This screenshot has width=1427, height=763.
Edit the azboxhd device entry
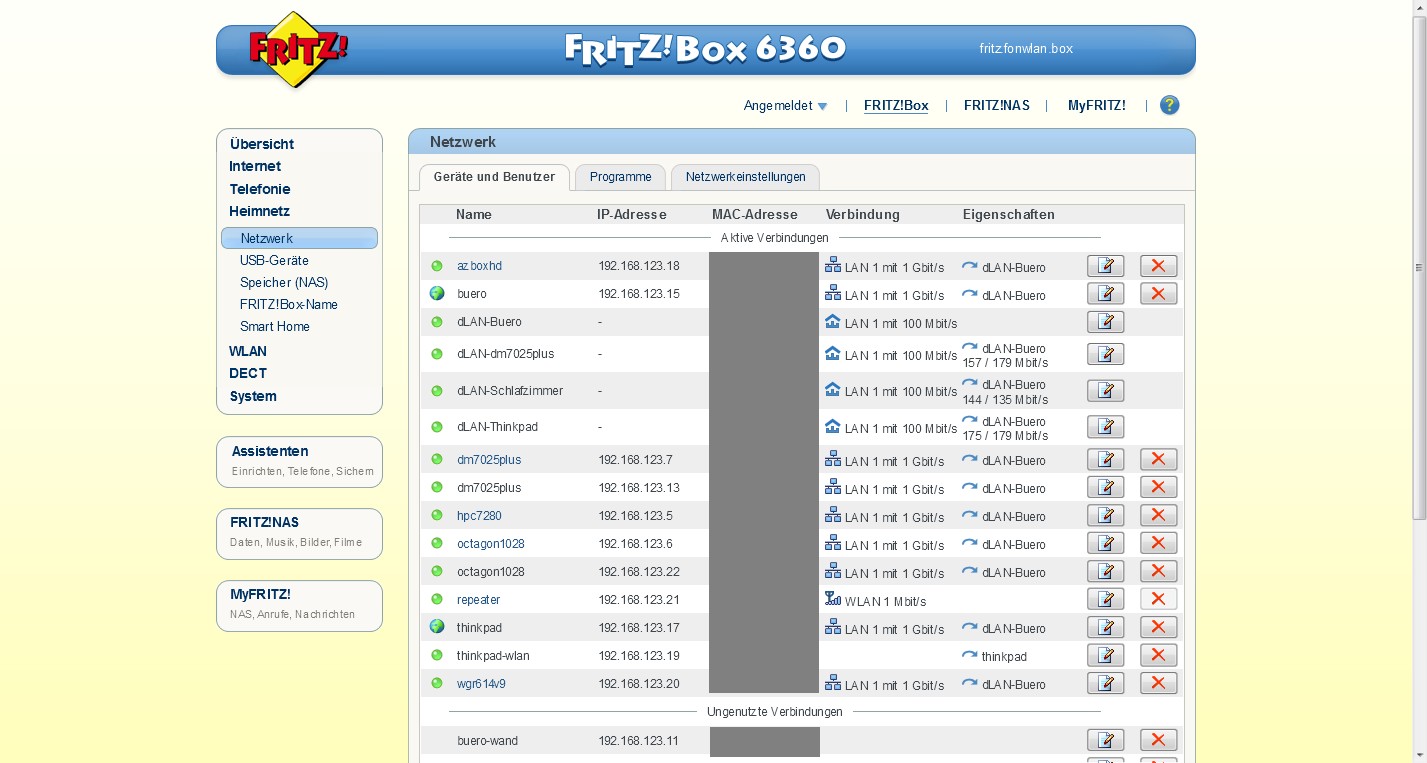point(1105,266)
